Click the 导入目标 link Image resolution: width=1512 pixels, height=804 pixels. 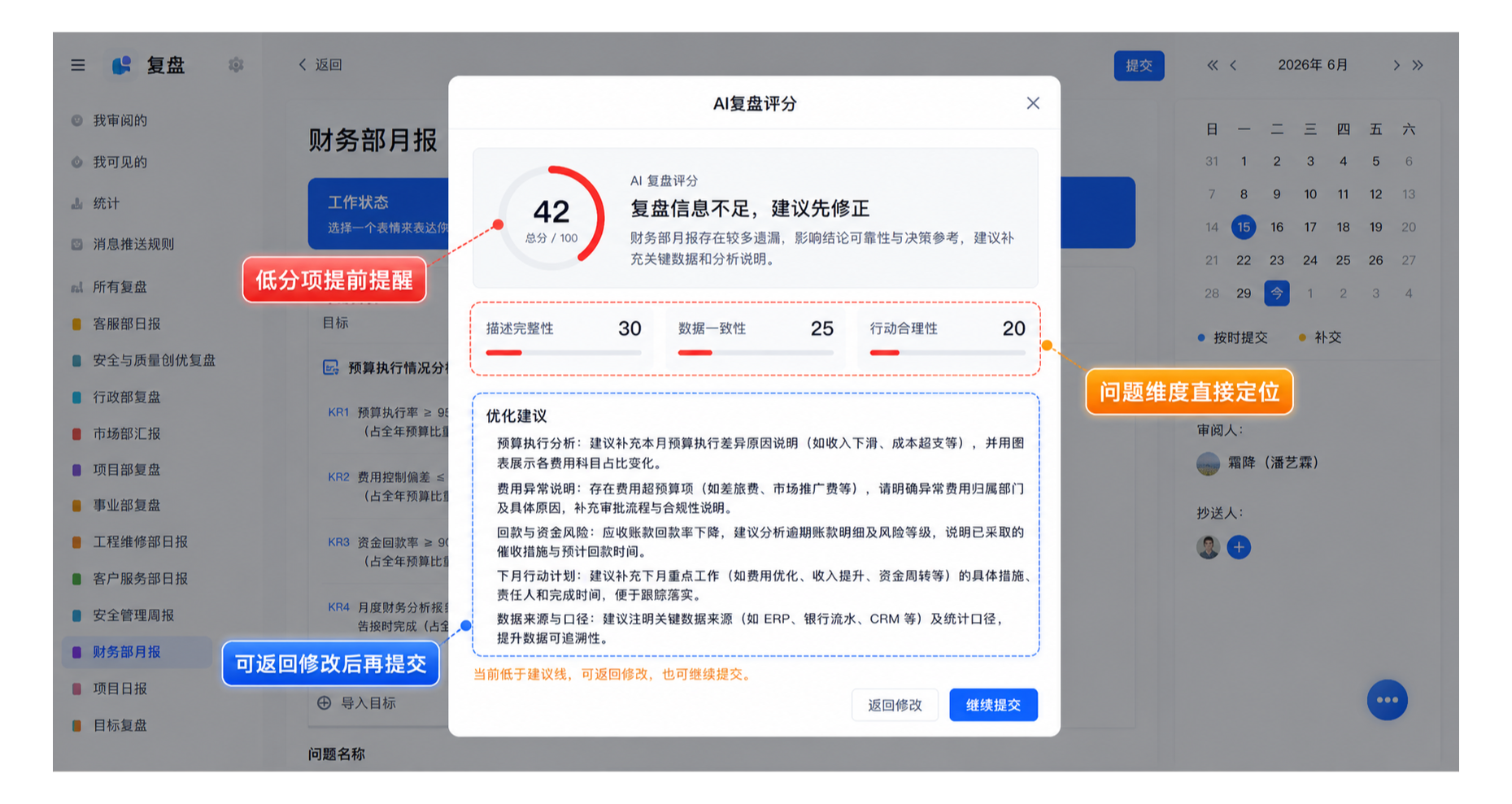368,703
